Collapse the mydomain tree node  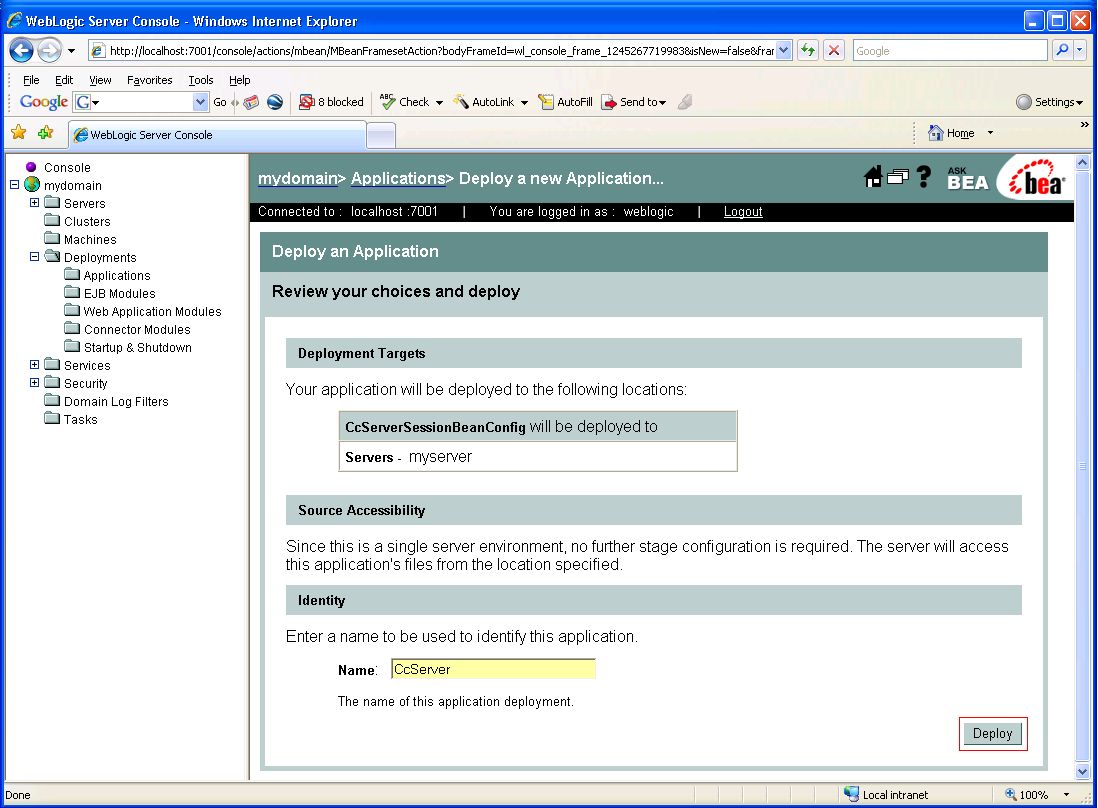point(14,185)
